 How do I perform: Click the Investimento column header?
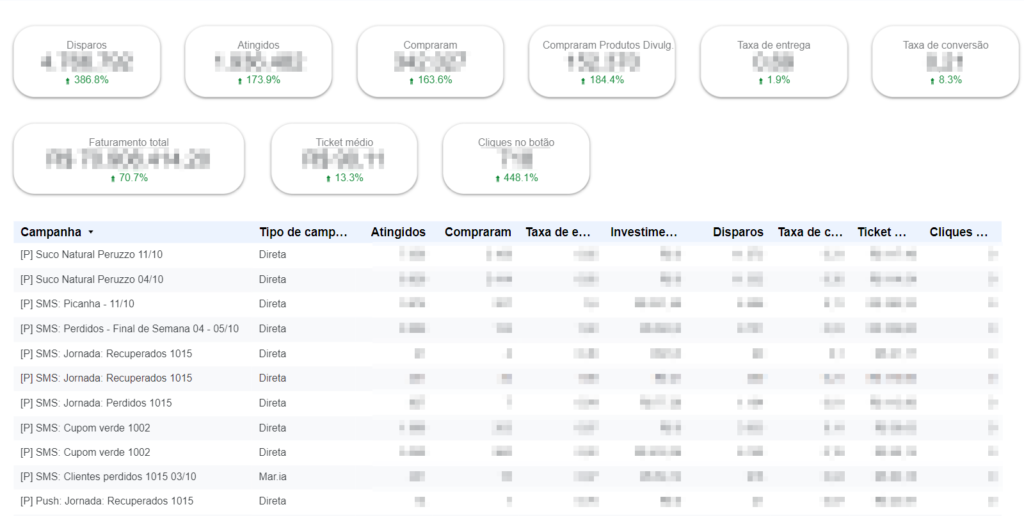644,232
